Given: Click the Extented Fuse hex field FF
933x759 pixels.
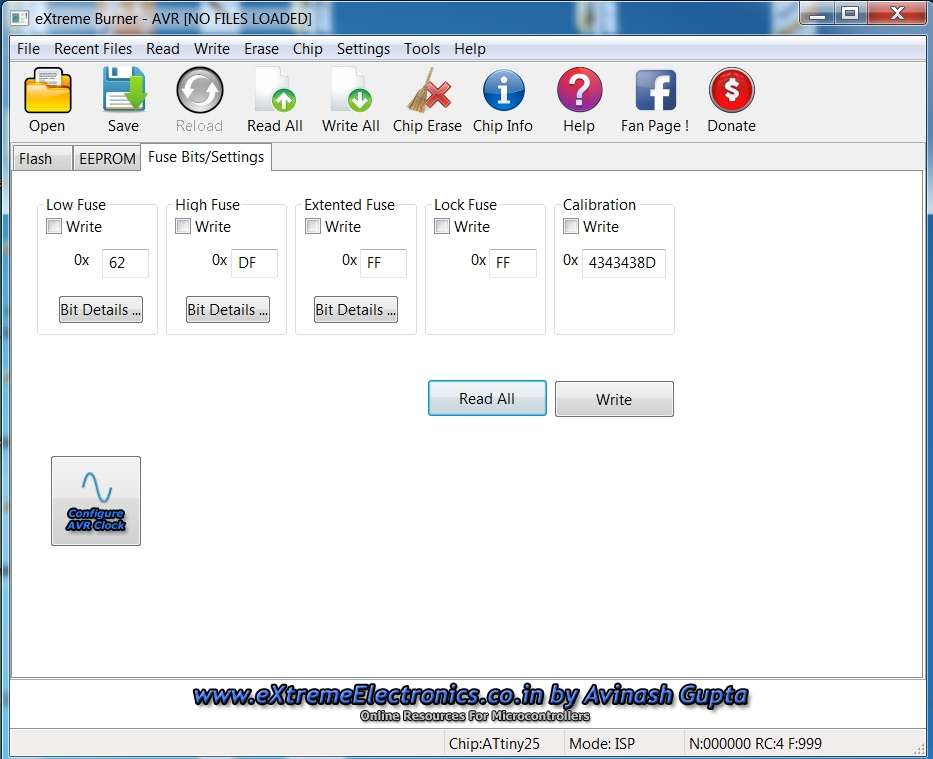Looking at the screenshot, I should (x=383, y=263).
